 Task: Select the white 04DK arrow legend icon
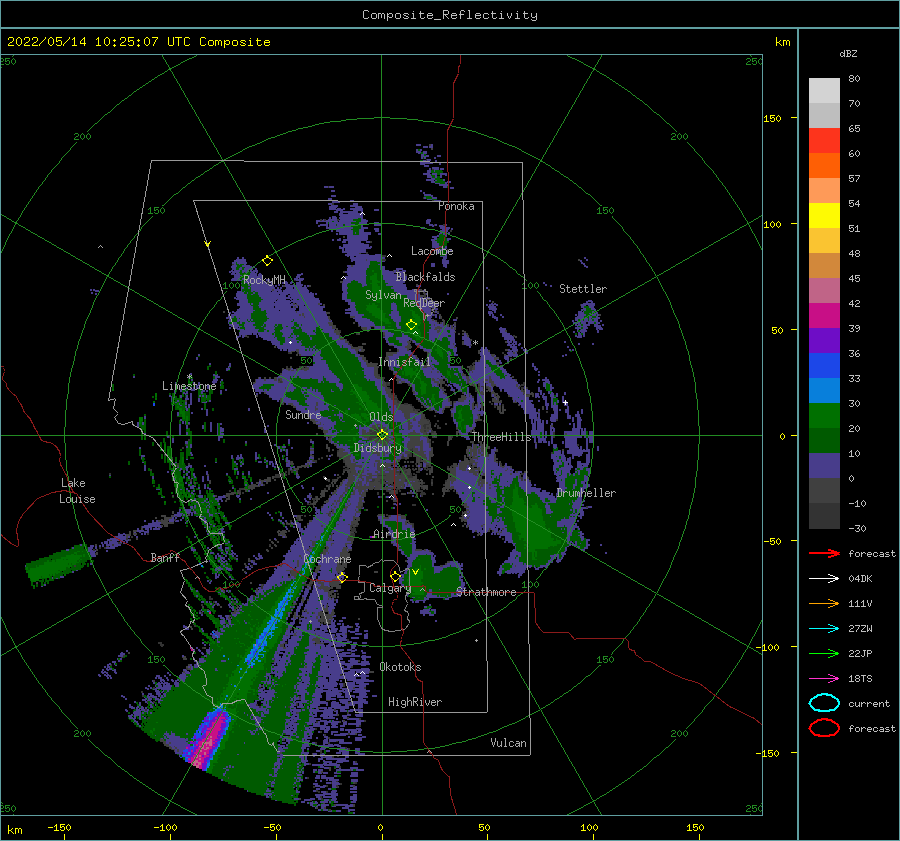[x=824, y=579]
